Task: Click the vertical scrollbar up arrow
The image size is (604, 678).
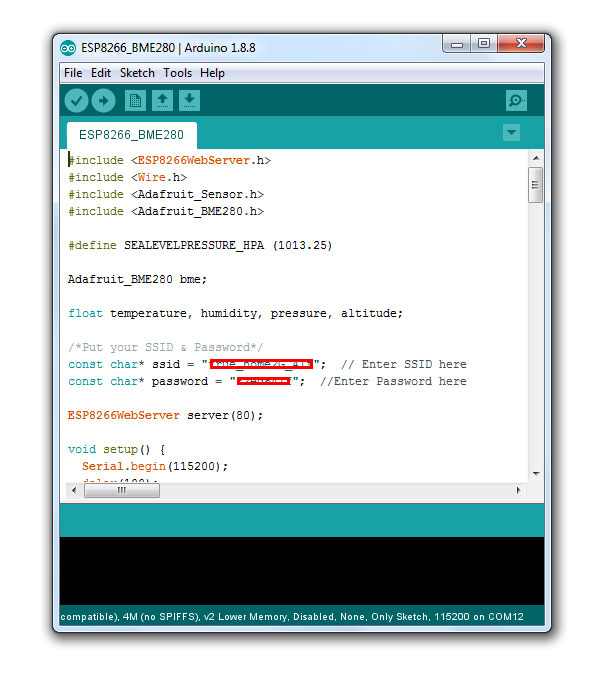Action: tap(536, 158)
